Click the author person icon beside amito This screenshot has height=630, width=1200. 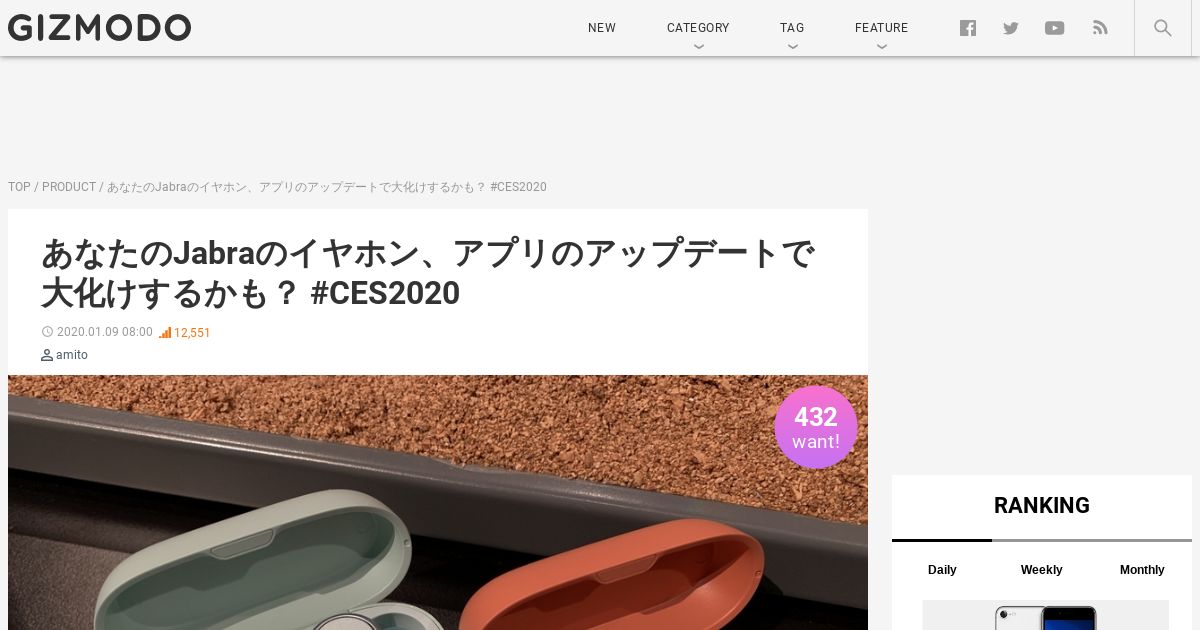[47, 355]
